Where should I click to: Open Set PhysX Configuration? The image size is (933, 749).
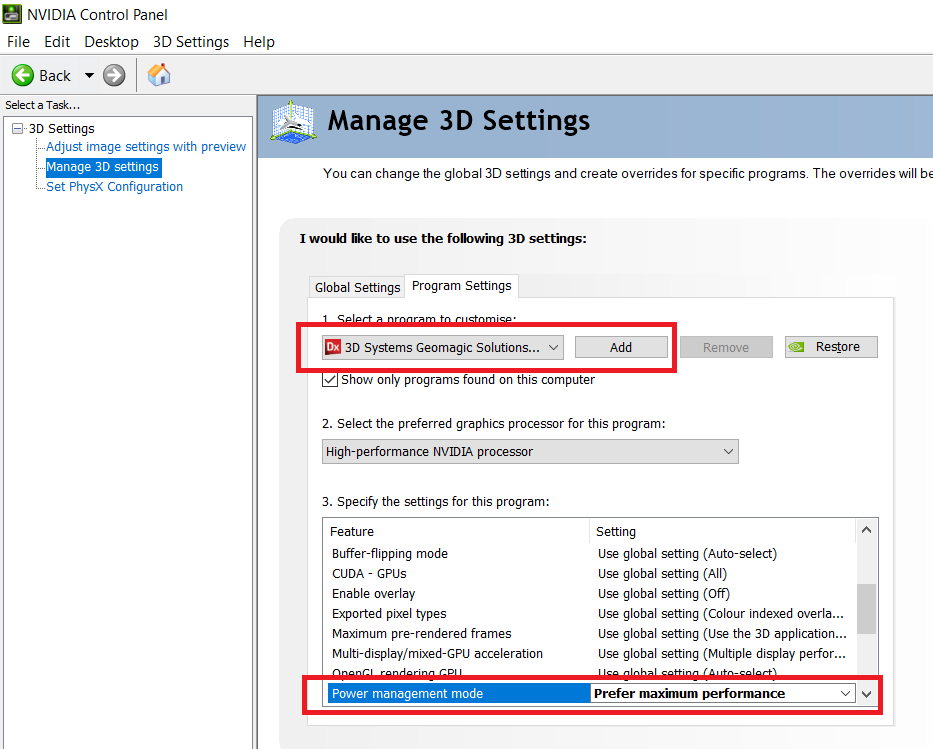click(114, 187)
